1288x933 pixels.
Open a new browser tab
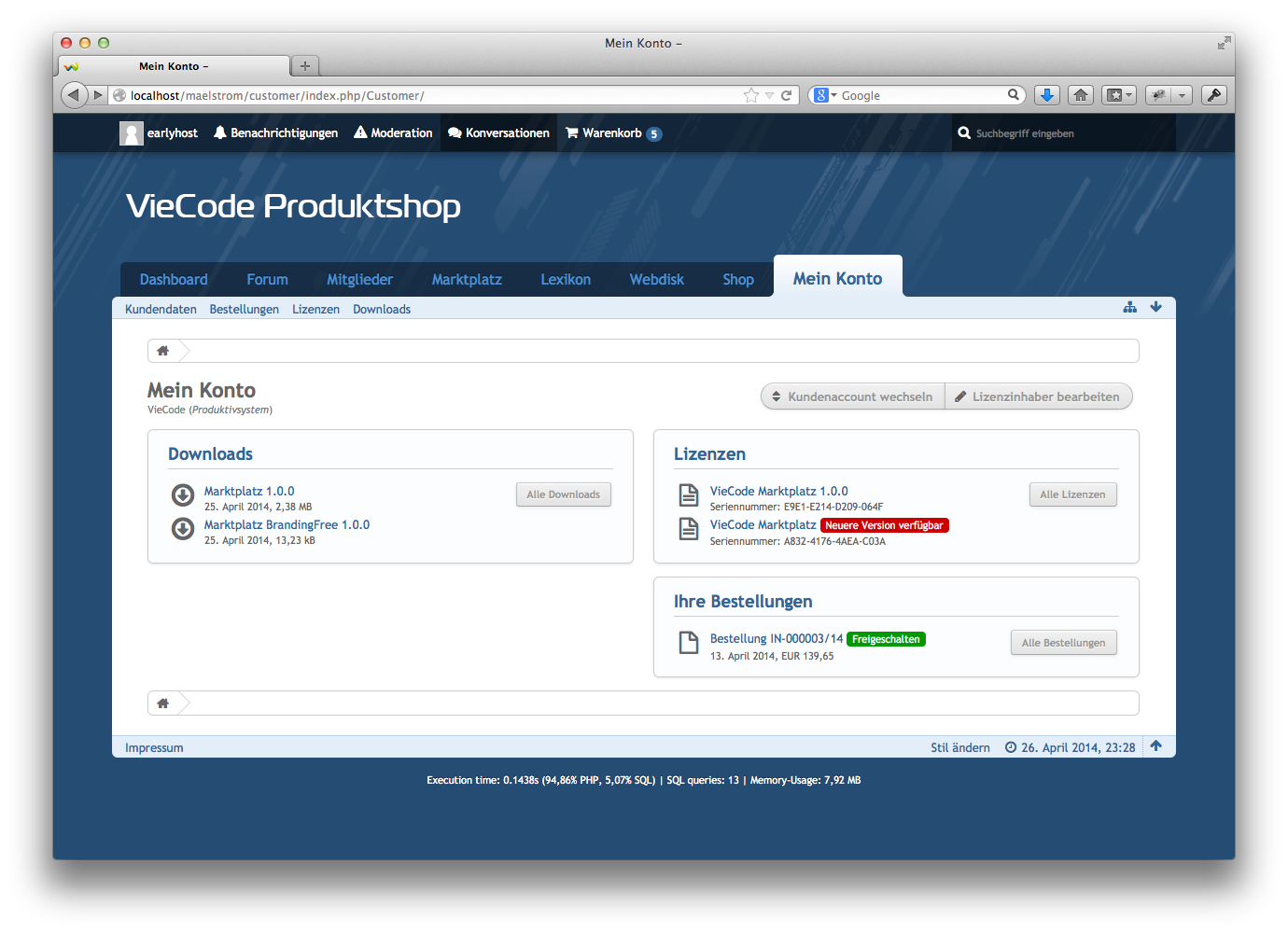click(304, 66)
